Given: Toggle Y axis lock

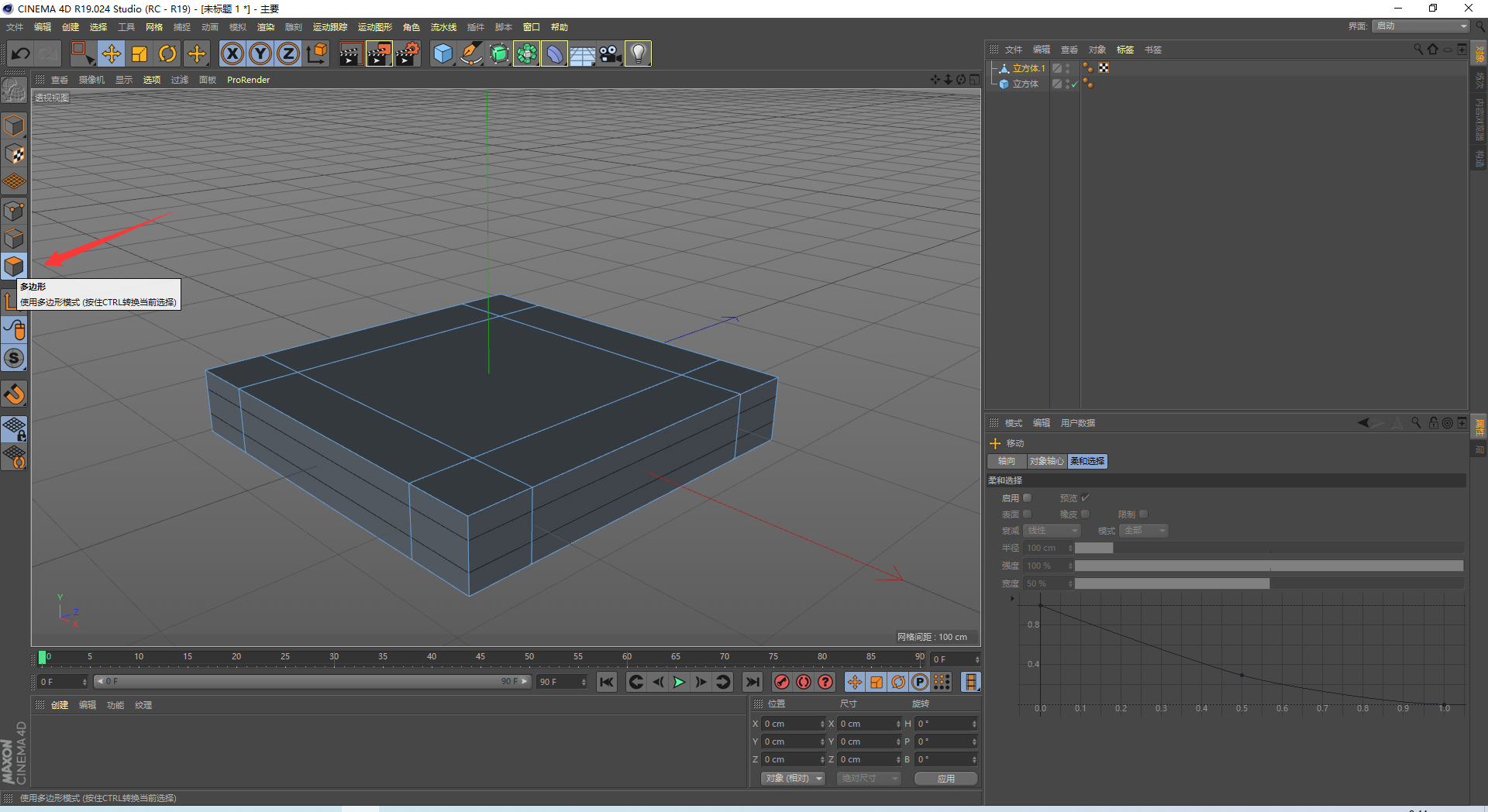Looking at the screenshot, I should pos(260,53).
